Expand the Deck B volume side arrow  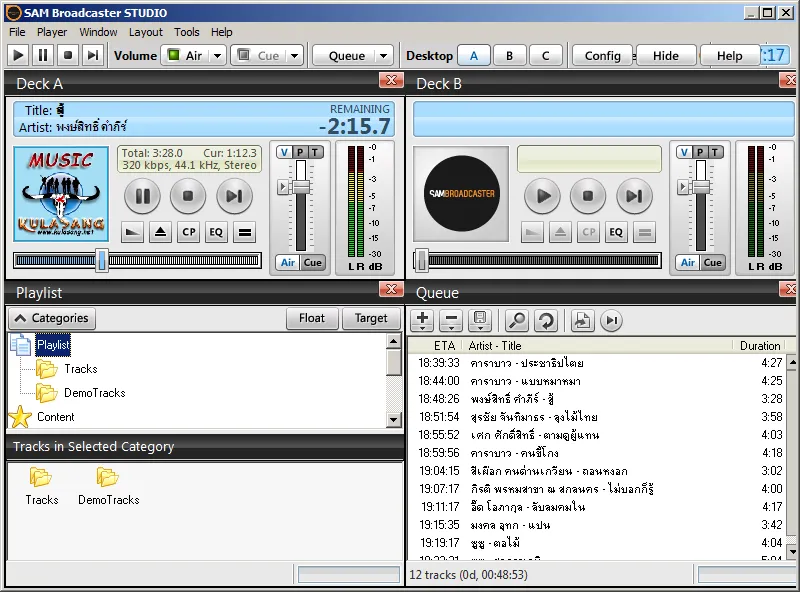[683, 187]
